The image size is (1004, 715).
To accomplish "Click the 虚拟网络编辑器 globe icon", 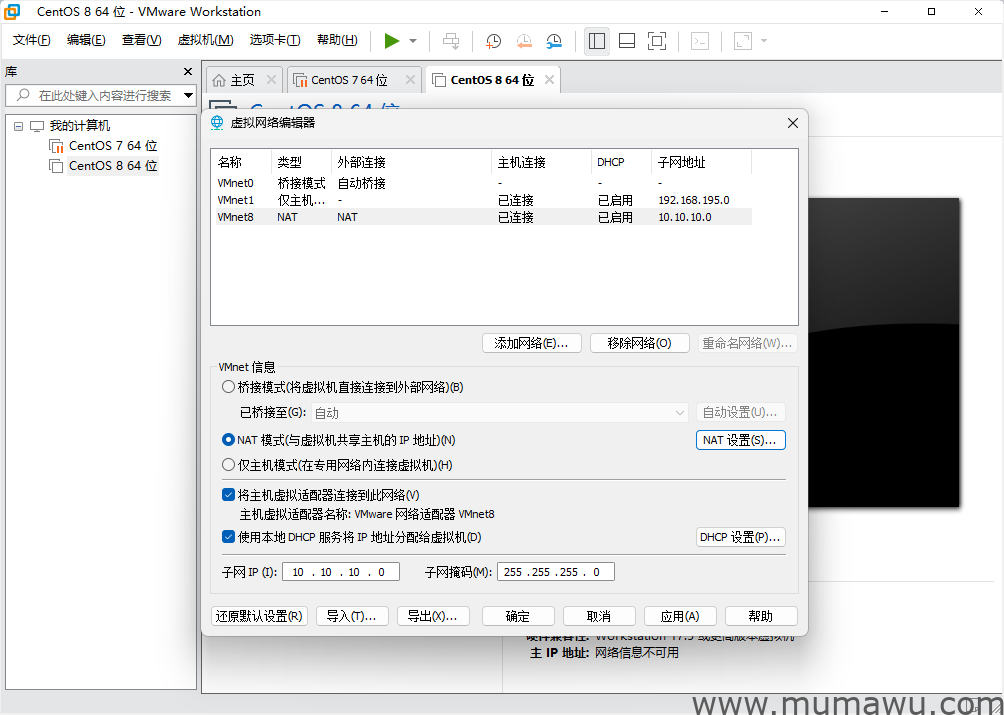I will point(216,122).
